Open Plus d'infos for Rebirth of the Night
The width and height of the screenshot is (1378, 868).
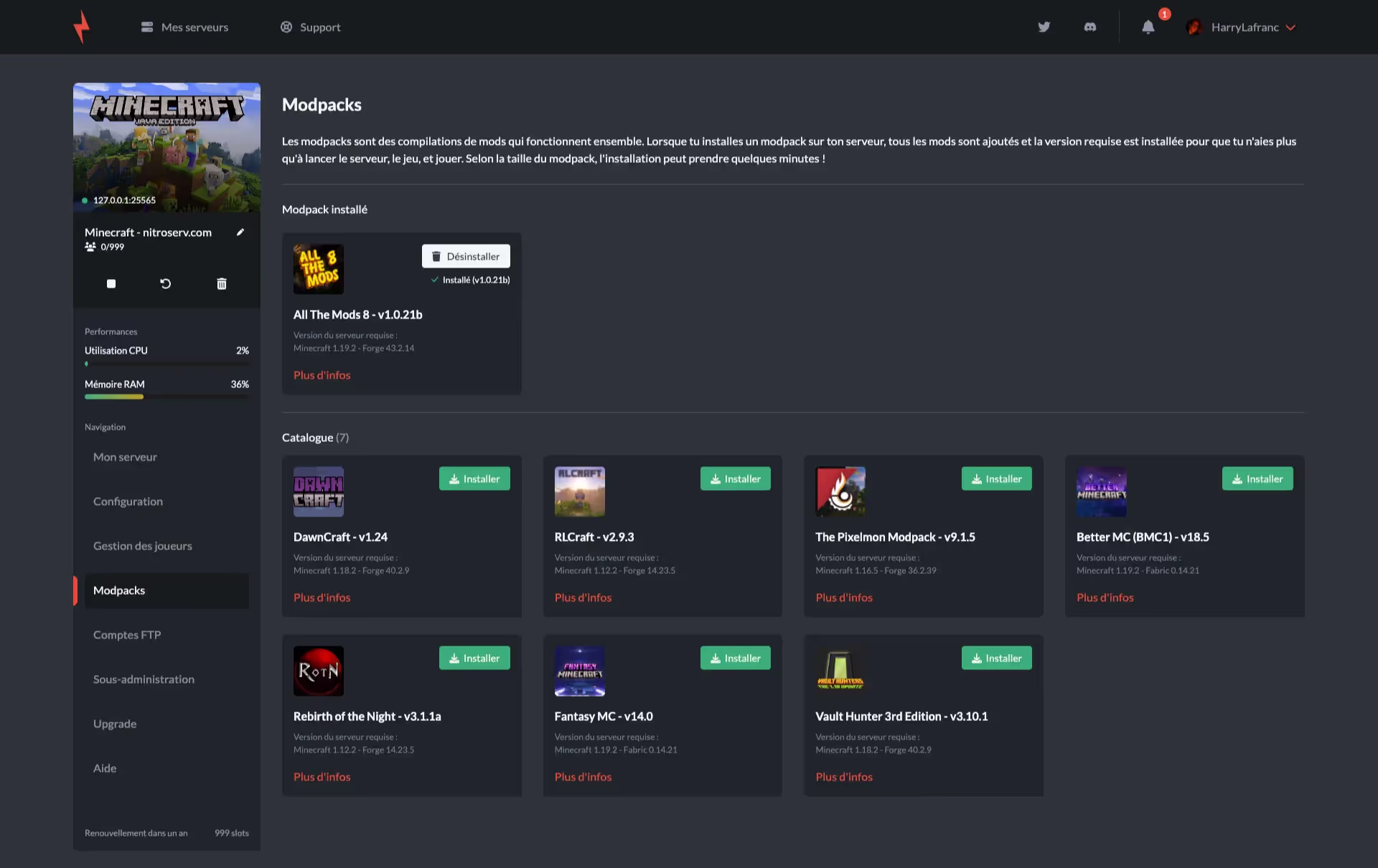click(x=322, y=777)
